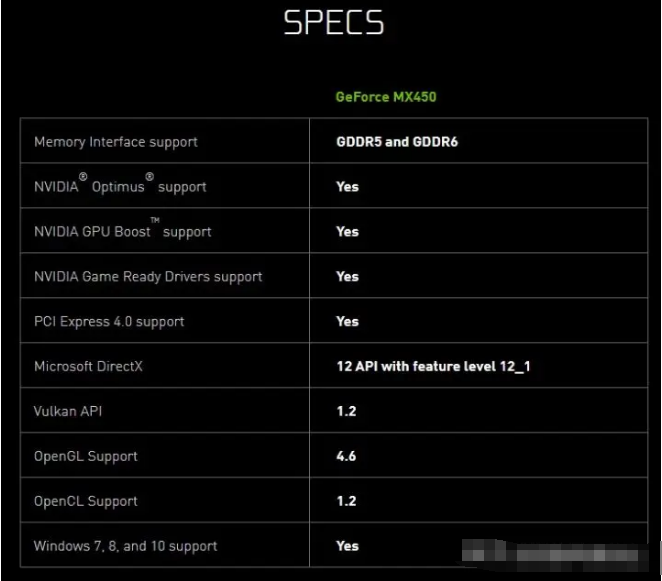Viewport: 662px width, 581px height.
Task: Click the 4.6 OpenGL version value
Action: coord(346,456)
